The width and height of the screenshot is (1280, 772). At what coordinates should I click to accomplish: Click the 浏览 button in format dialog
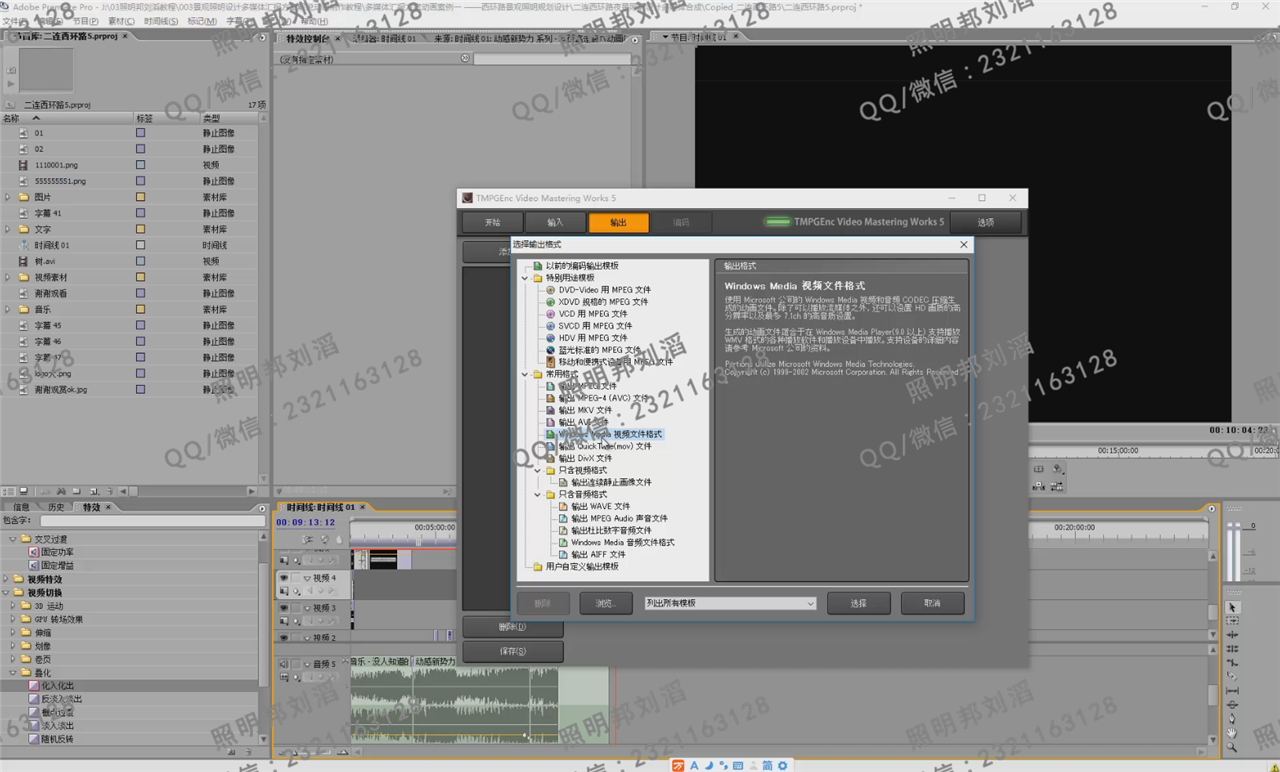(604, 603)
